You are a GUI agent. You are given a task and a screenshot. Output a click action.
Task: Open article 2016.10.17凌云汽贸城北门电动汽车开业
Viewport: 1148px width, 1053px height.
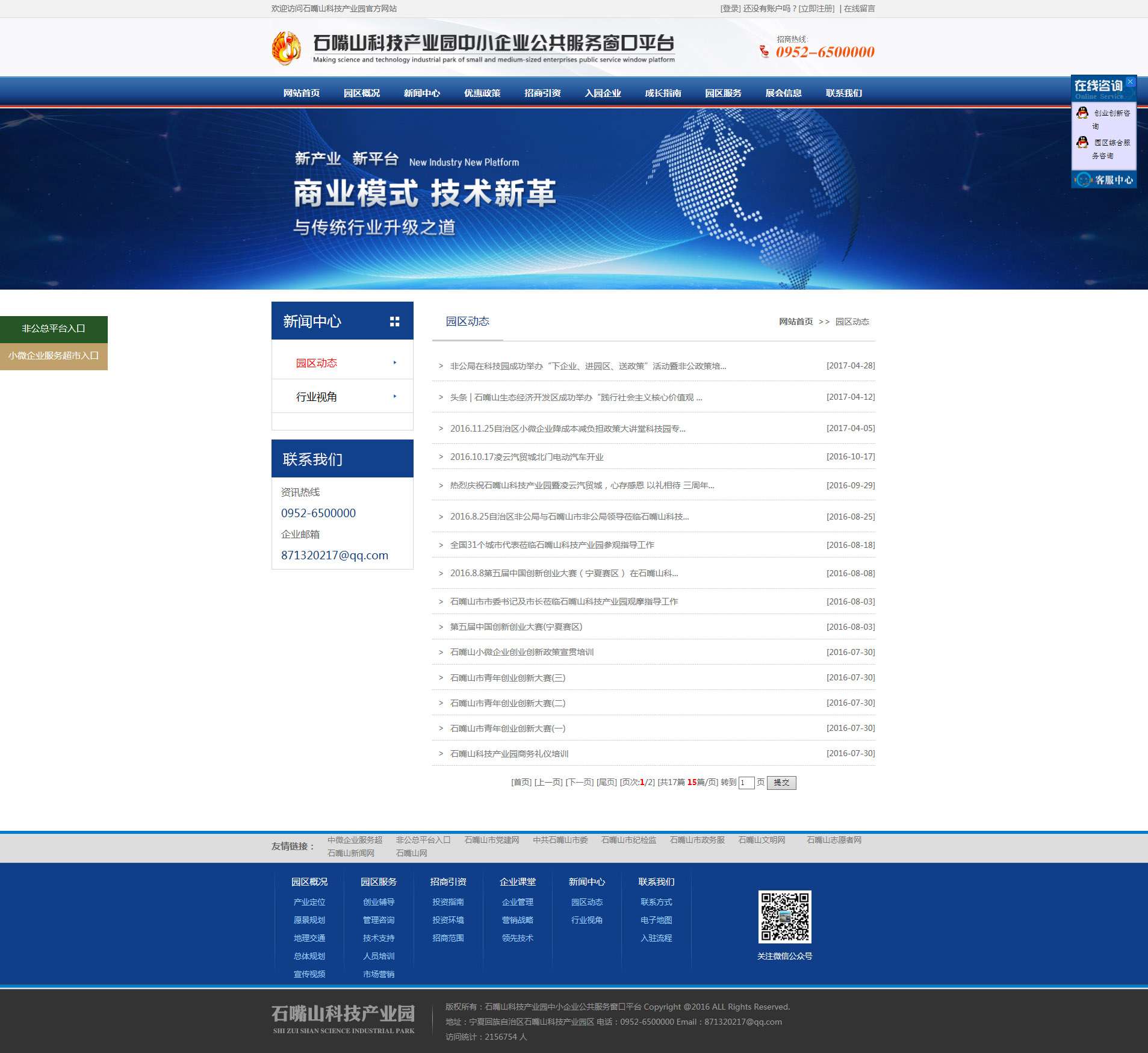coord(527,457)
